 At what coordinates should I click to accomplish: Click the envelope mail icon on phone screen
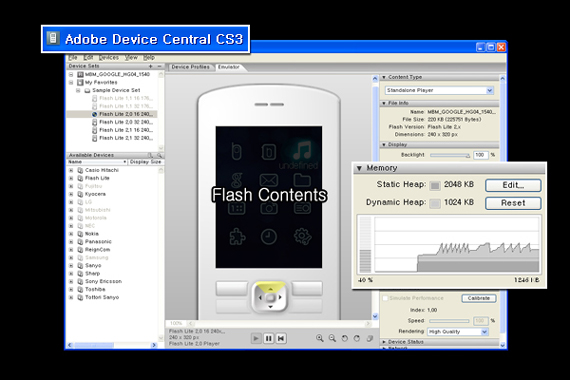(x=269, y=180)
